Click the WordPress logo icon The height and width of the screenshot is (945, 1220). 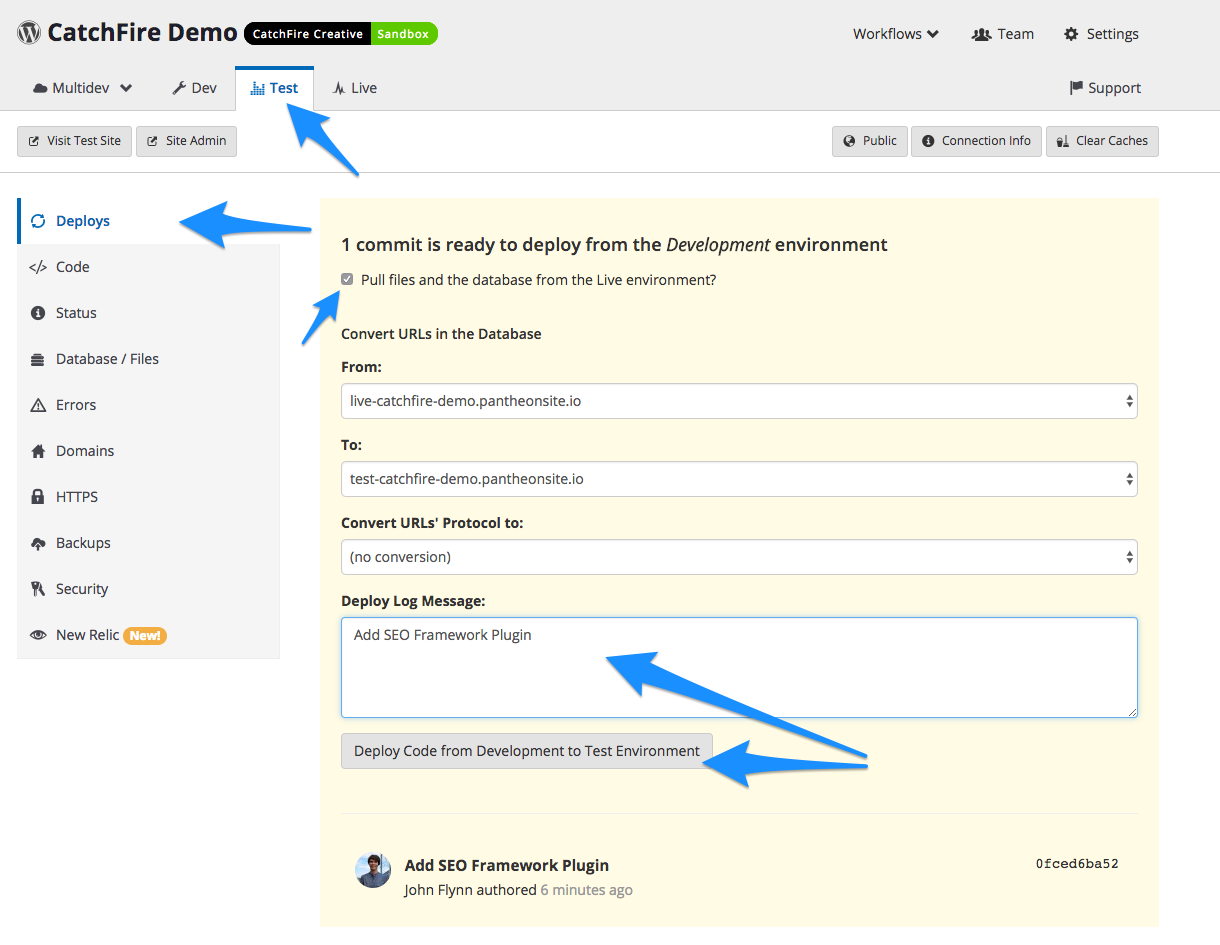click(29, 32)
